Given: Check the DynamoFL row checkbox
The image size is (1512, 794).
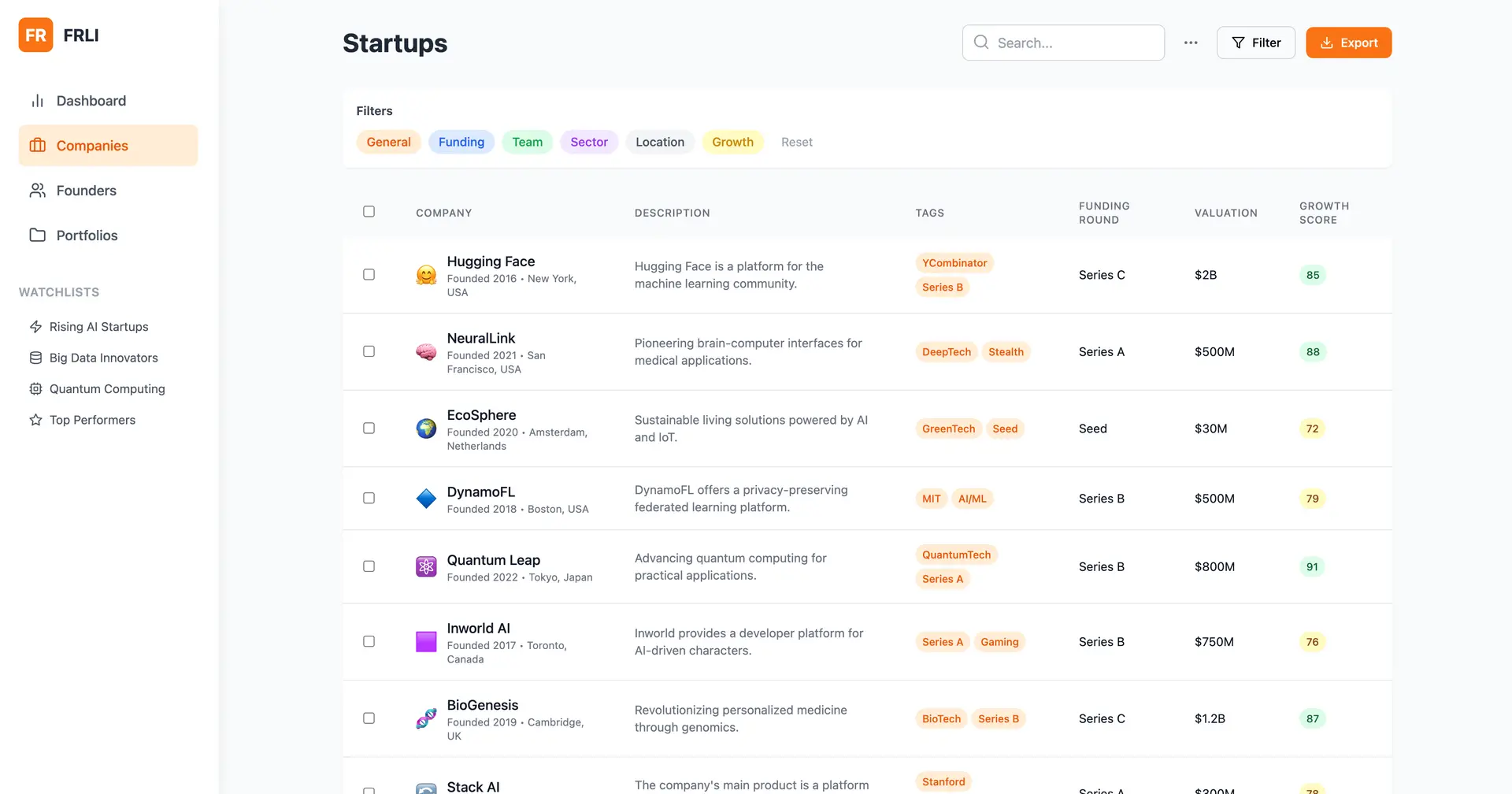Looking at the screenshot, I should tap(369, 498).
